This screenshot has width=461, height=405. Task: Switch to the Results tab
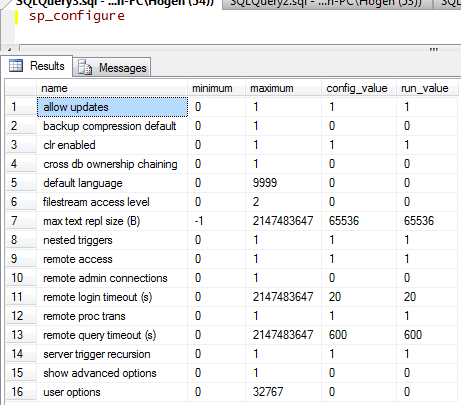[x=37, y=66]
